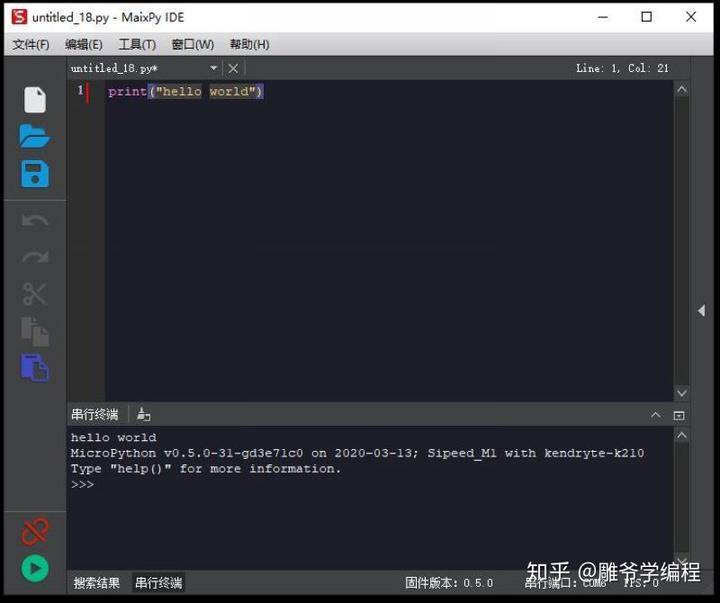Click the Paste clipboard icon
Image resolution: width=720 pixels, height=603 pixels.
coord(35,367)
